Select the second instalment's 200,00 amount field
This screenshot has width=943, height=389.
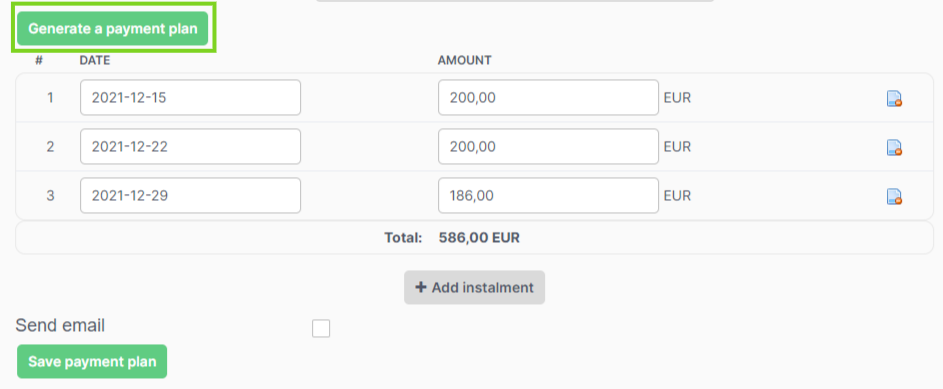coord(548,146)
